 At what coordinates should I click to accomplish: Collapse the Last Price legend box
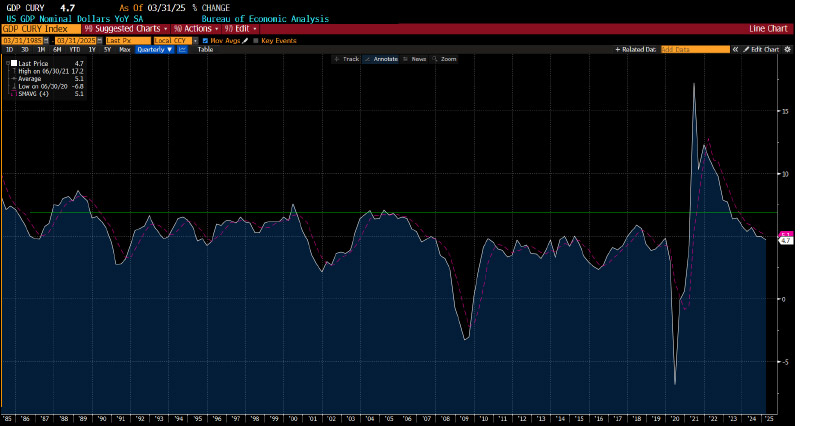[x=7, y=63]
